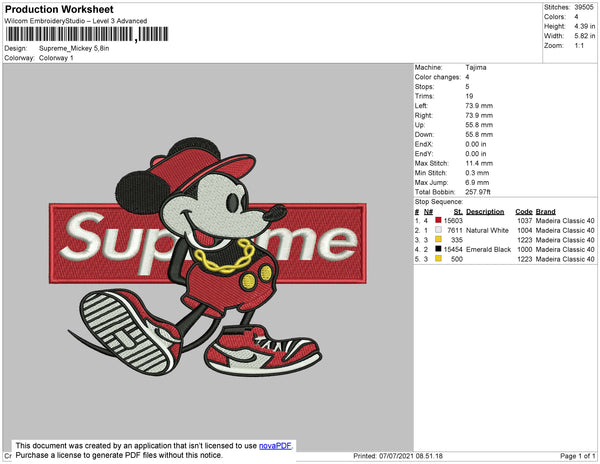Screen dimensions: 600x464
Task: Select machine value 'Tajima'
Action: (476, 67)
